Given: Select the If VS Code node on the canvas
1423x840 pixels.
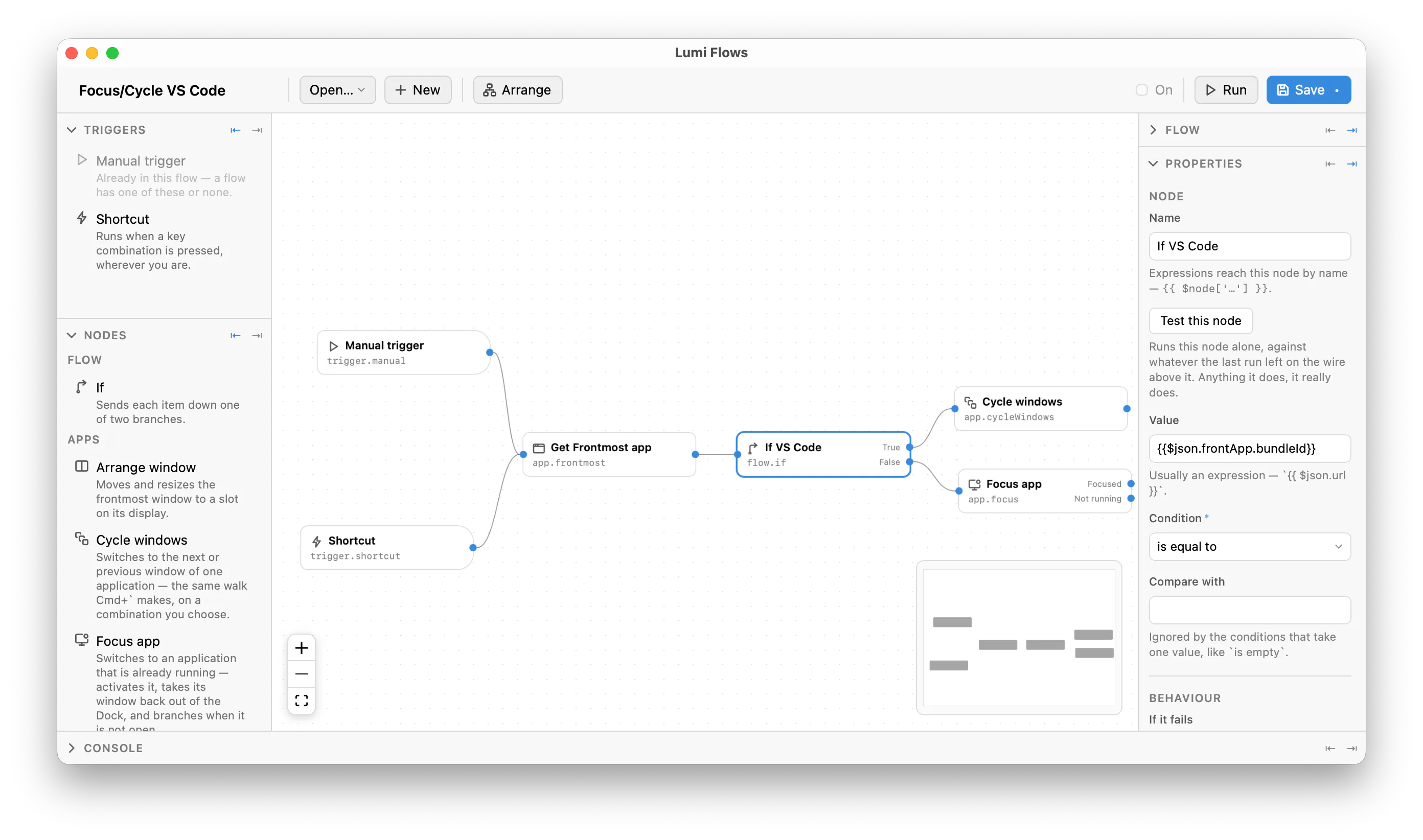Looking at the screenshot, I should click(x=823, y=455).
